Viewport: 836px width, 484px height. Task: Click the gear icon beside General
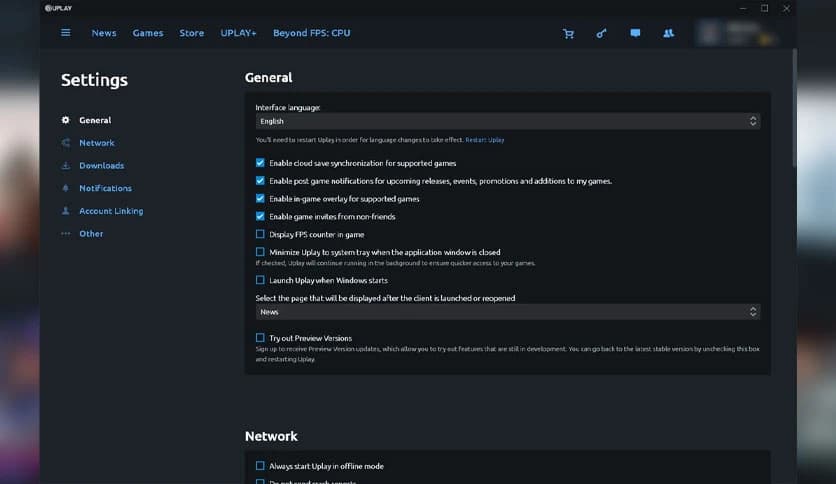click(x=66, y=120)
